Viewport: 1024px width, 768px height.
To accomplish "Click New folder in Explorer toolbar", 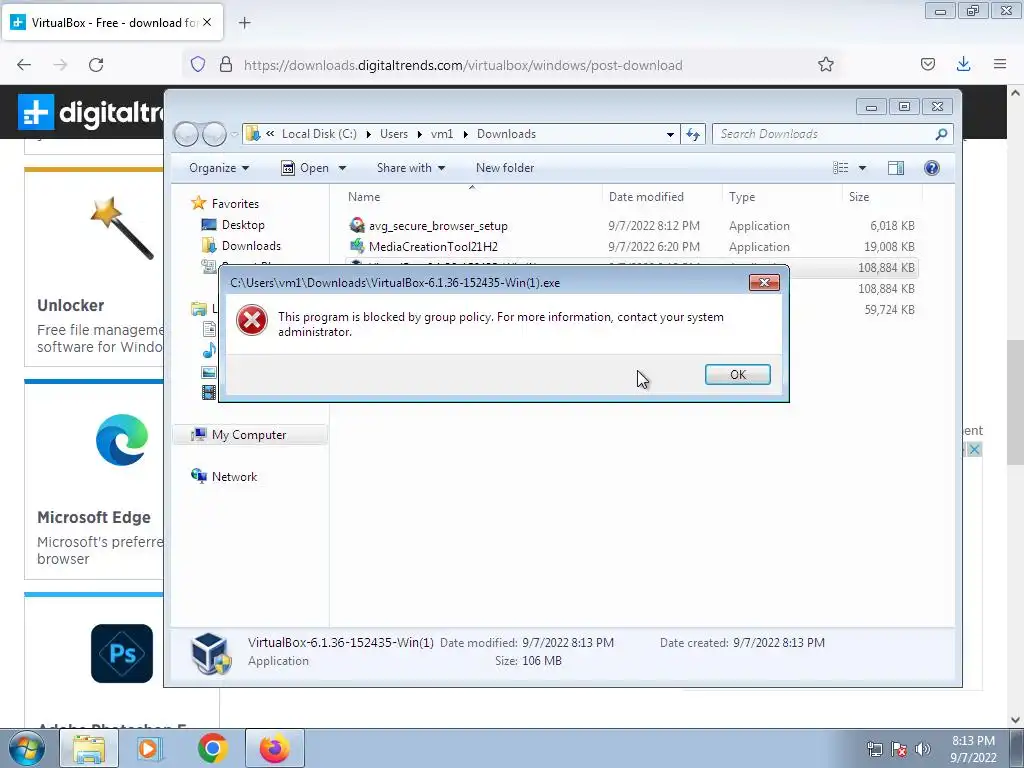I will pos(505,168).
